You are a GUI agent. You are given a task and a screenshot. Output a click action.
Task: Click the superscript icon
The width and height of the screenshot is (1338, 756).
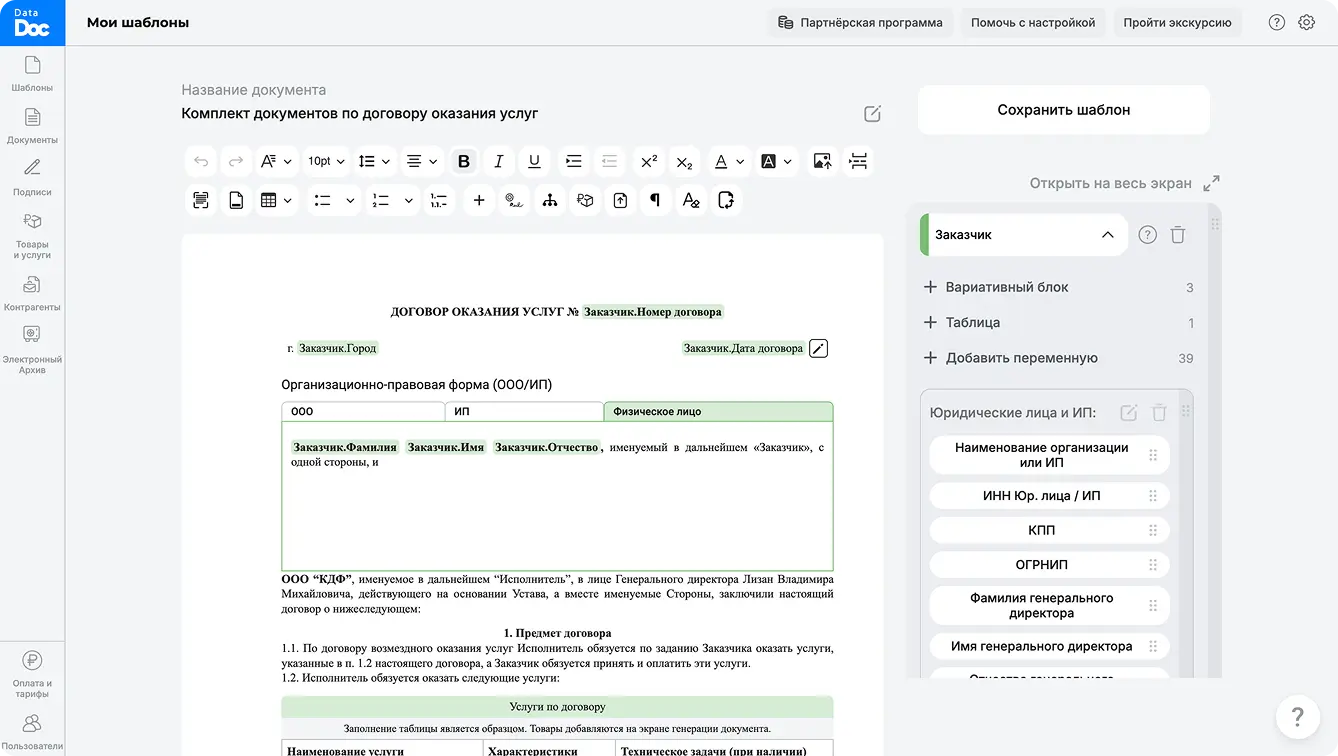(648, 161)
